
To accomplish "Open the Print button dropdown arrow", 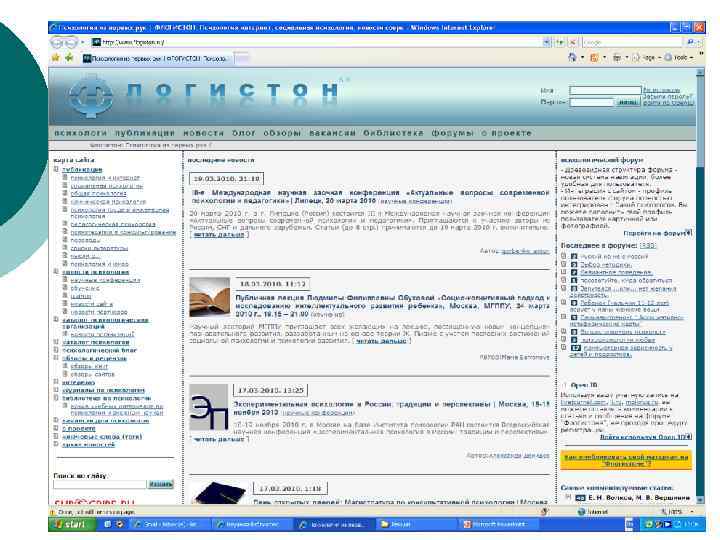I will [627, 58].
